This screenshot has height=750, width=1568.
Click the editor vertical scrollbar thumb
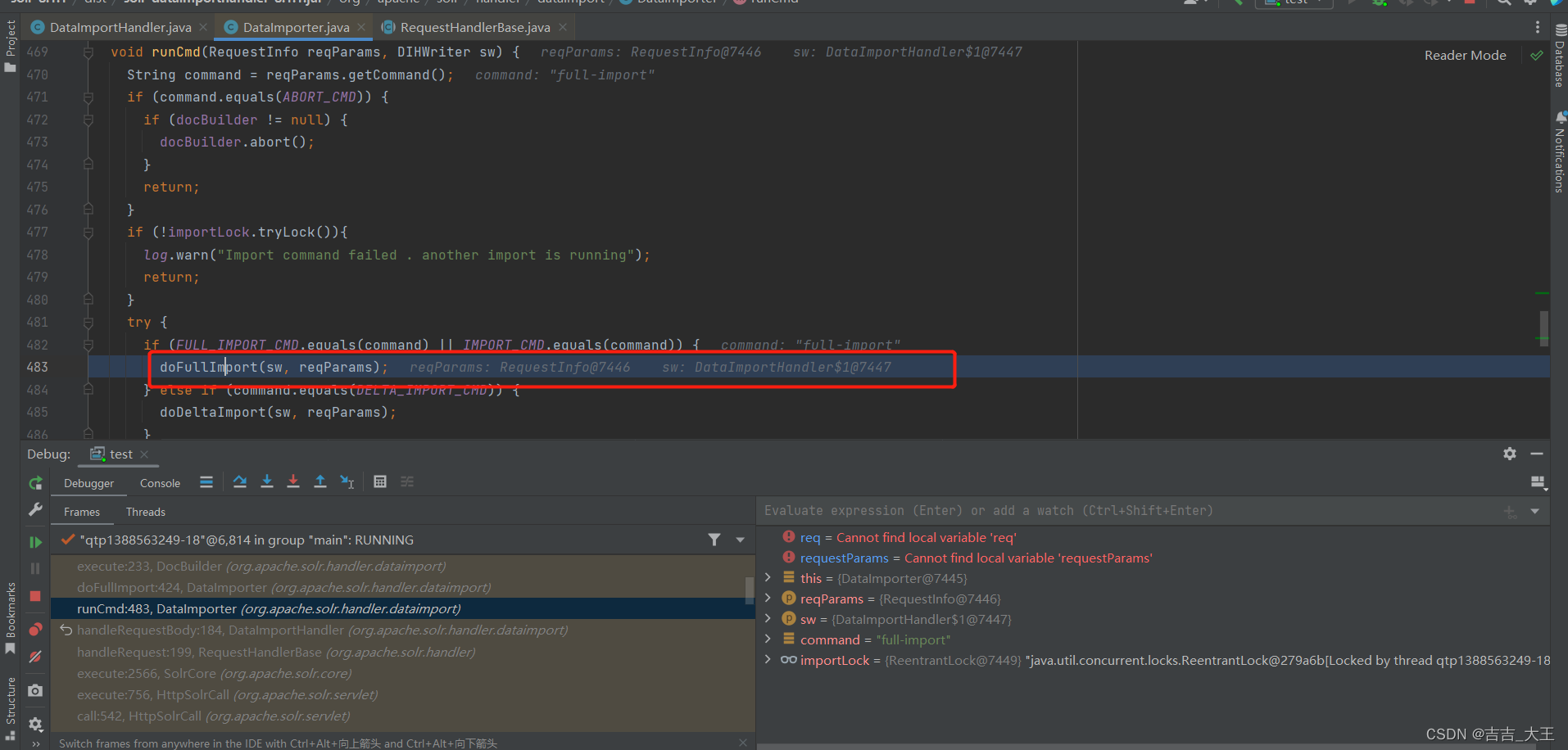(1543, 328)
